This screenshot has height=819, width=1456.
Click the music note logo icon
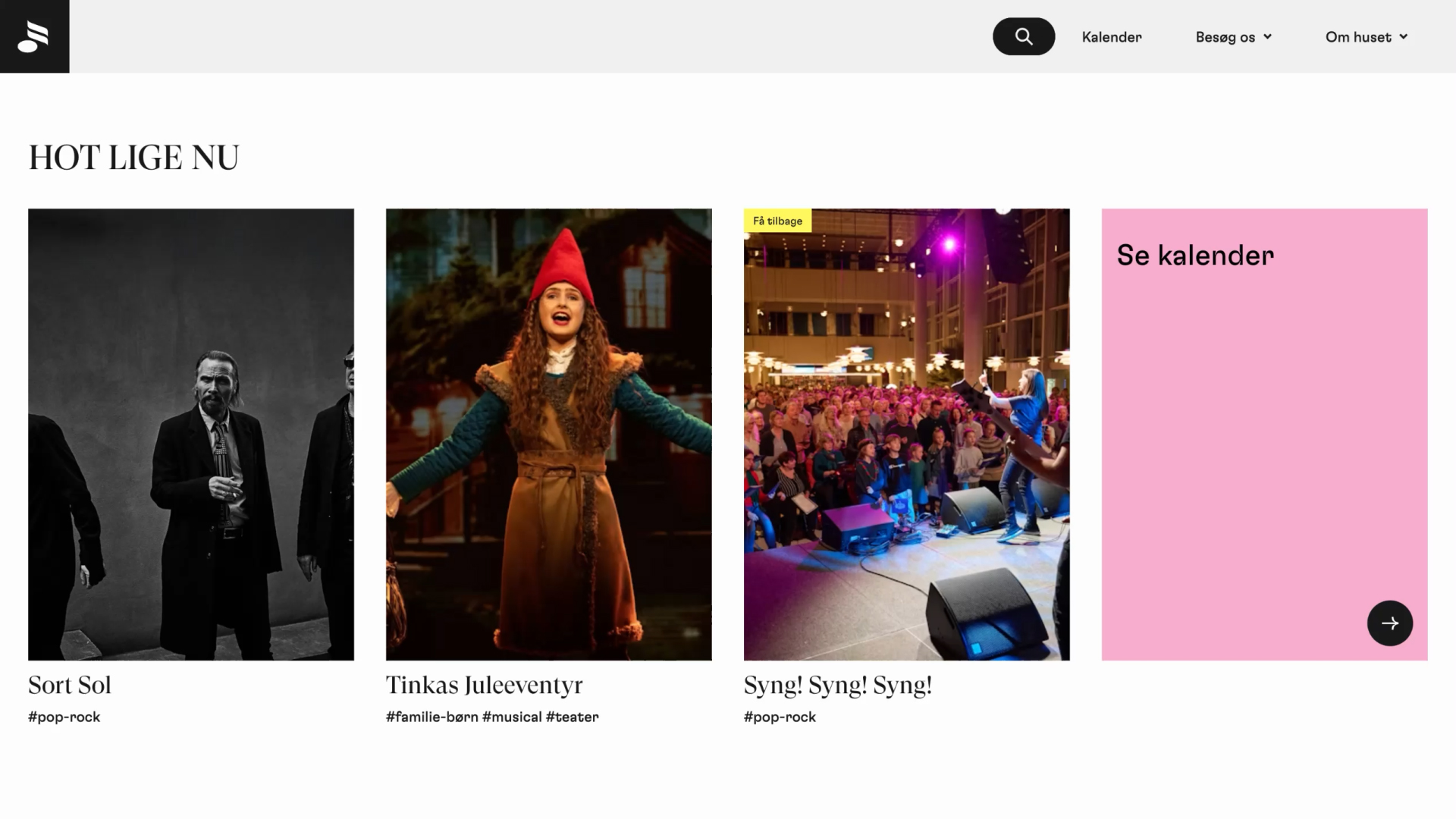tap(33, 36)
